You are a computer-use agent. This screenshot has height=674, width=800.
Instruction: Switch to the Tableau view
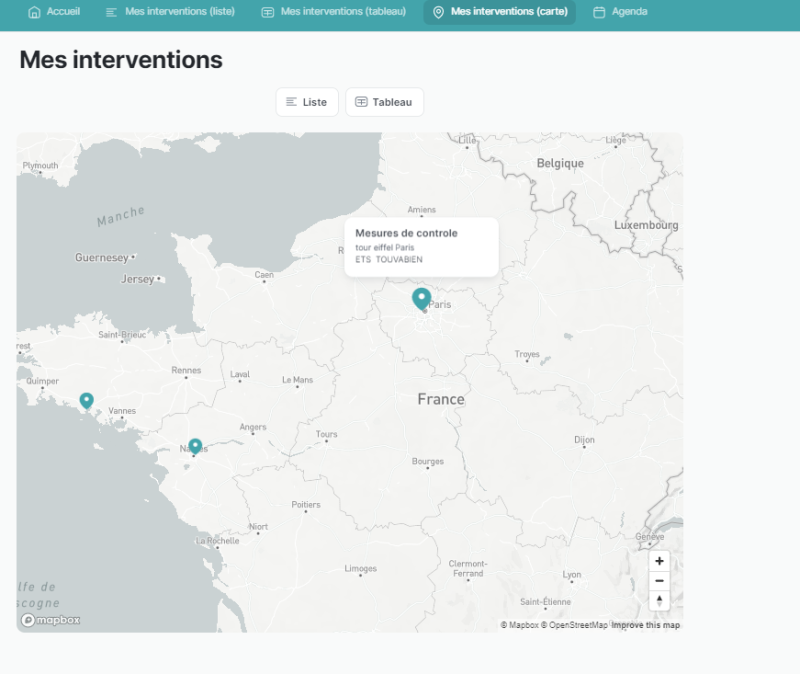(384, 101)
